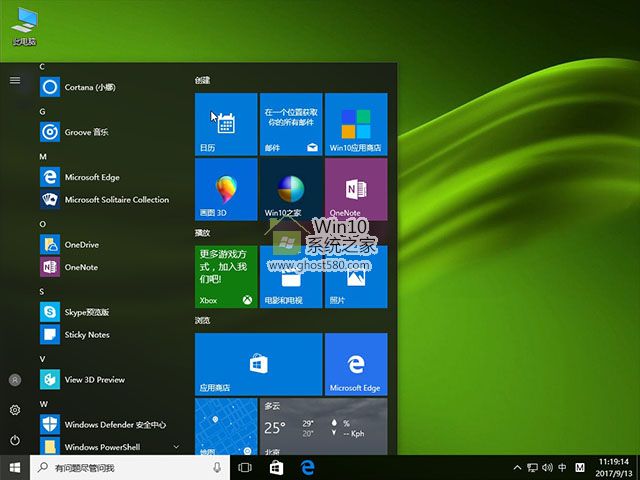Open Sticky Notes app
Image resolution: width=640 pixels, height=480 pixels.
(x=109, y=334)
